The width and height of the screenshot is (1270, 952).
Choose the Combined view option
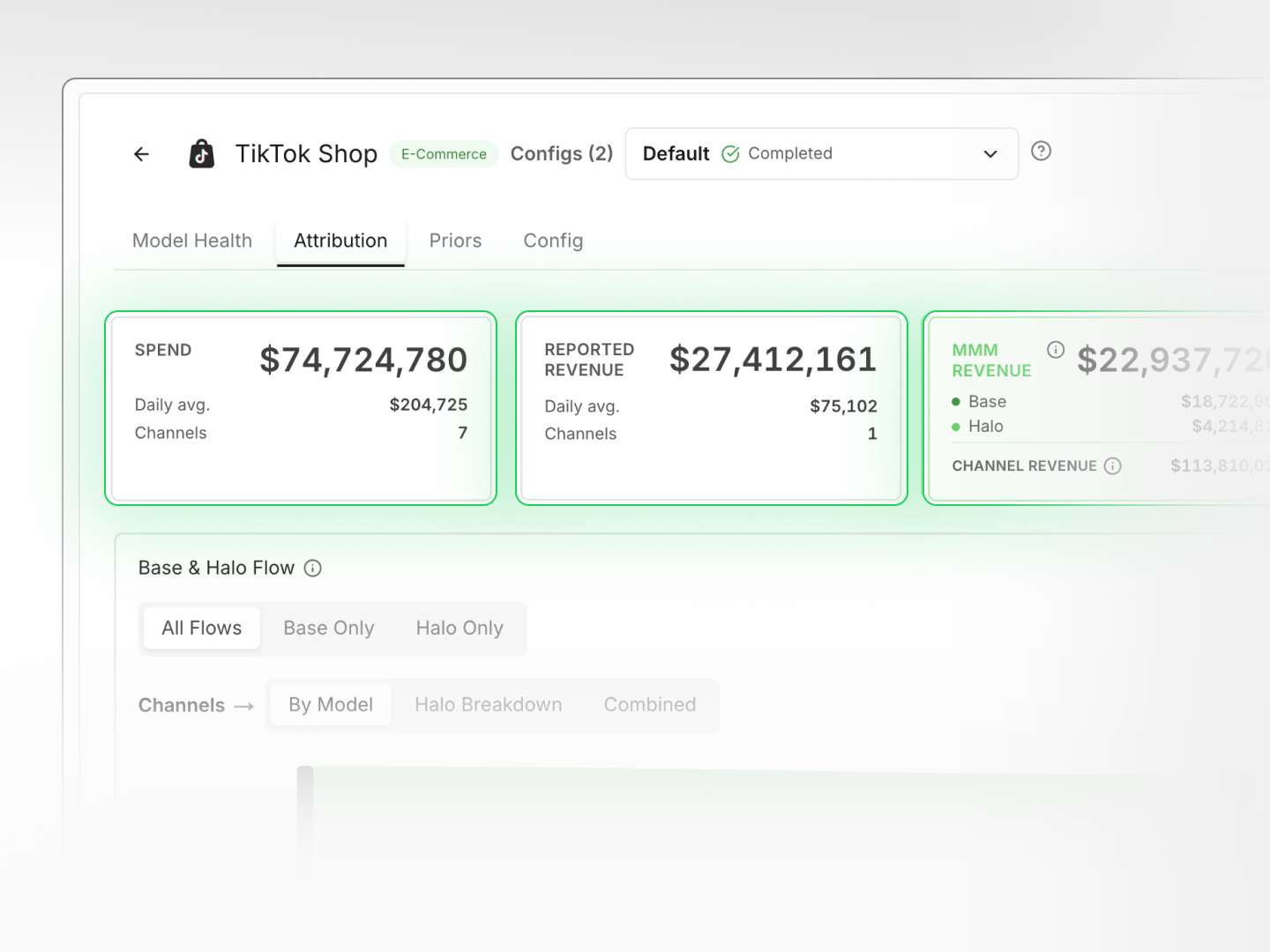(650, 705)
